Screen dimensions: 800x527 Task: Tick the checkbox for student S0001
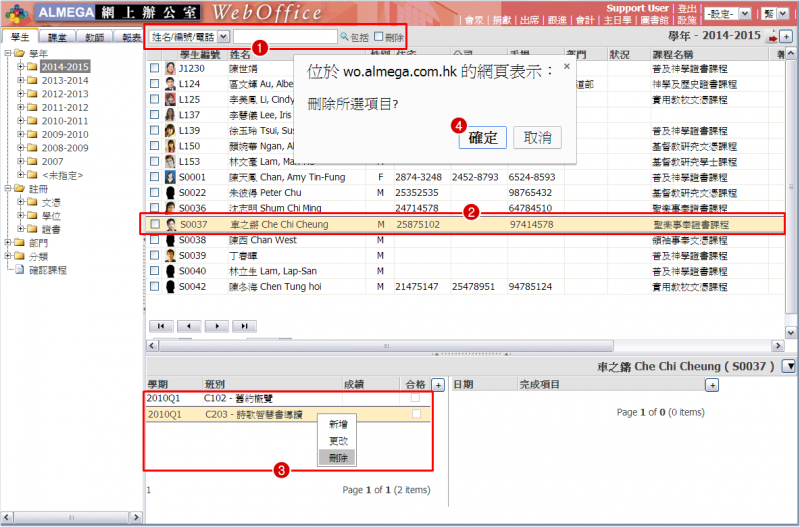click(155, 177)
